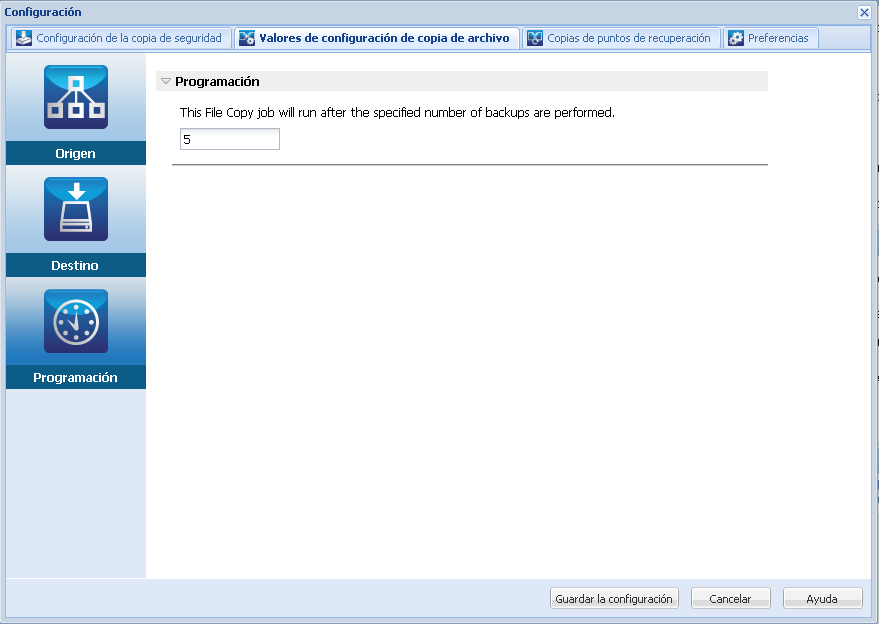The image size is (879, 624).
Task: Open Ayuda for help
Action: 822,597
